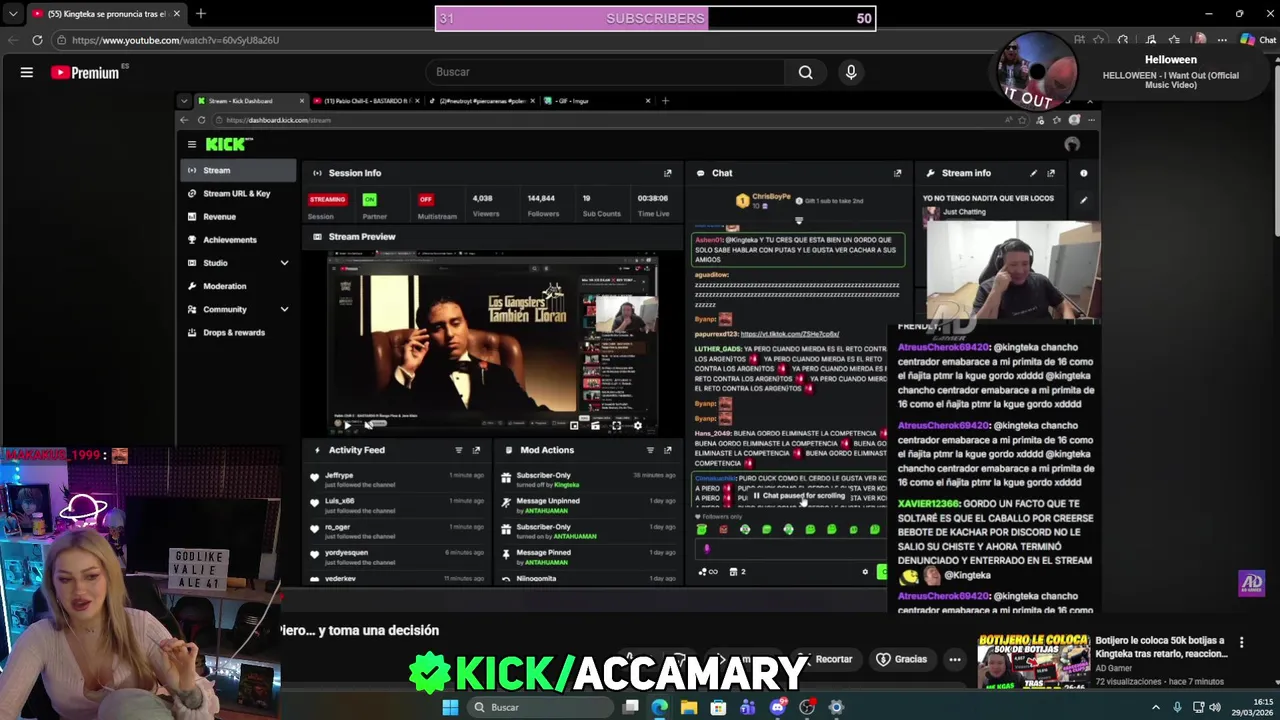Viewport: 1280px width, 720px height.
Task: Select Stream in the Kick sidebar
Action: 238,170
